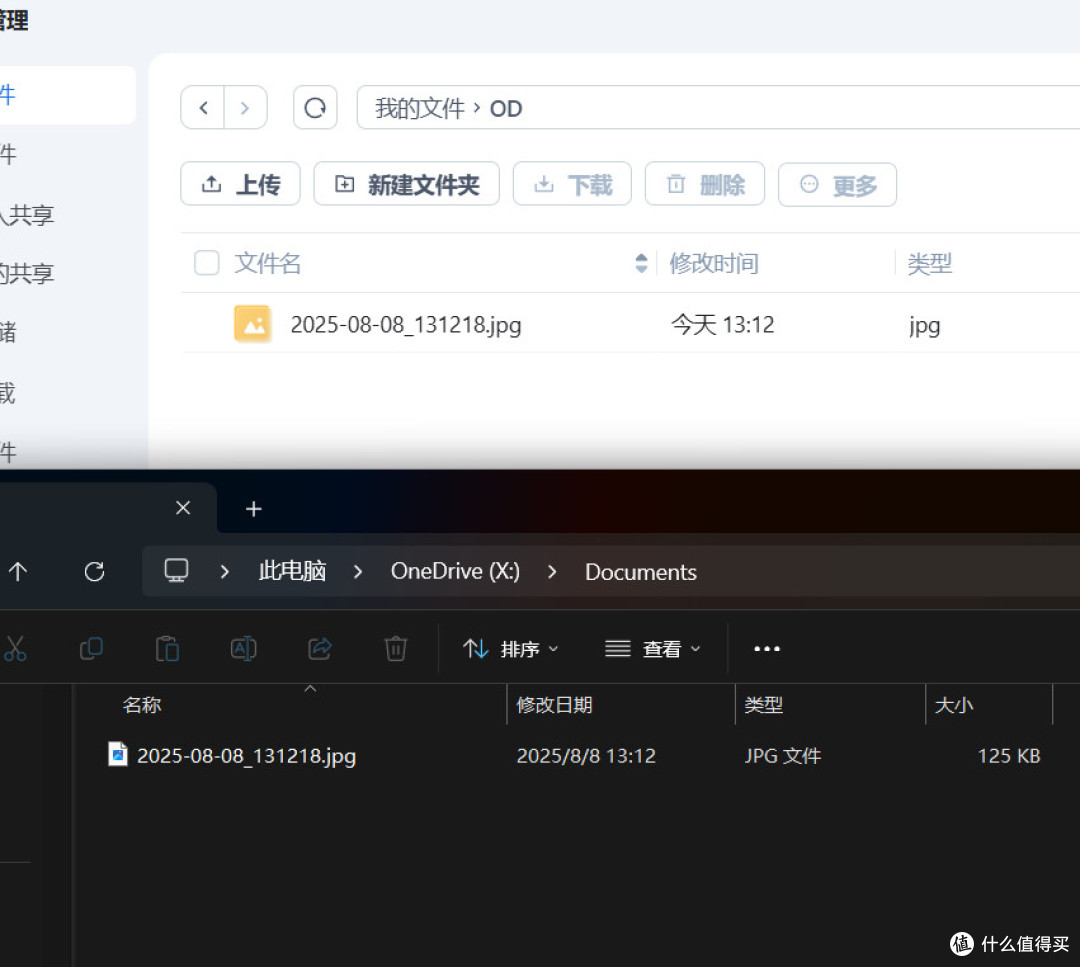Viewport: 1080px width, 967px height.
Task: Click the 大小 column header
Action: (x=954, y=705)
